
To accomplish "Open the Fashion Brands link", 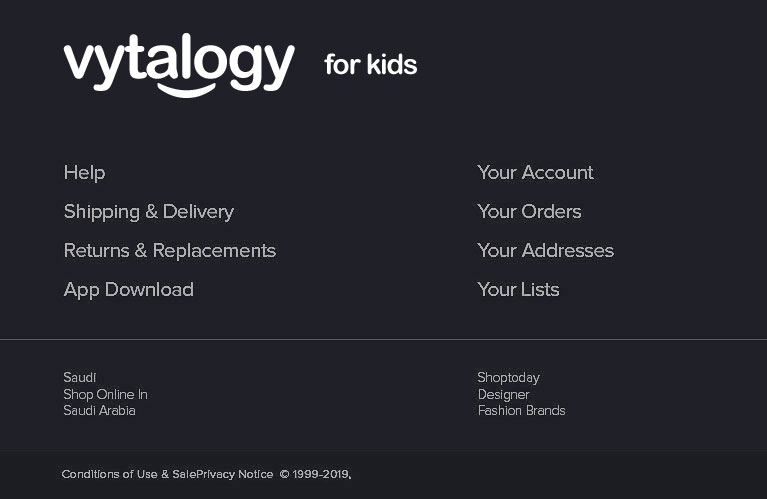I will click(521, 411).
